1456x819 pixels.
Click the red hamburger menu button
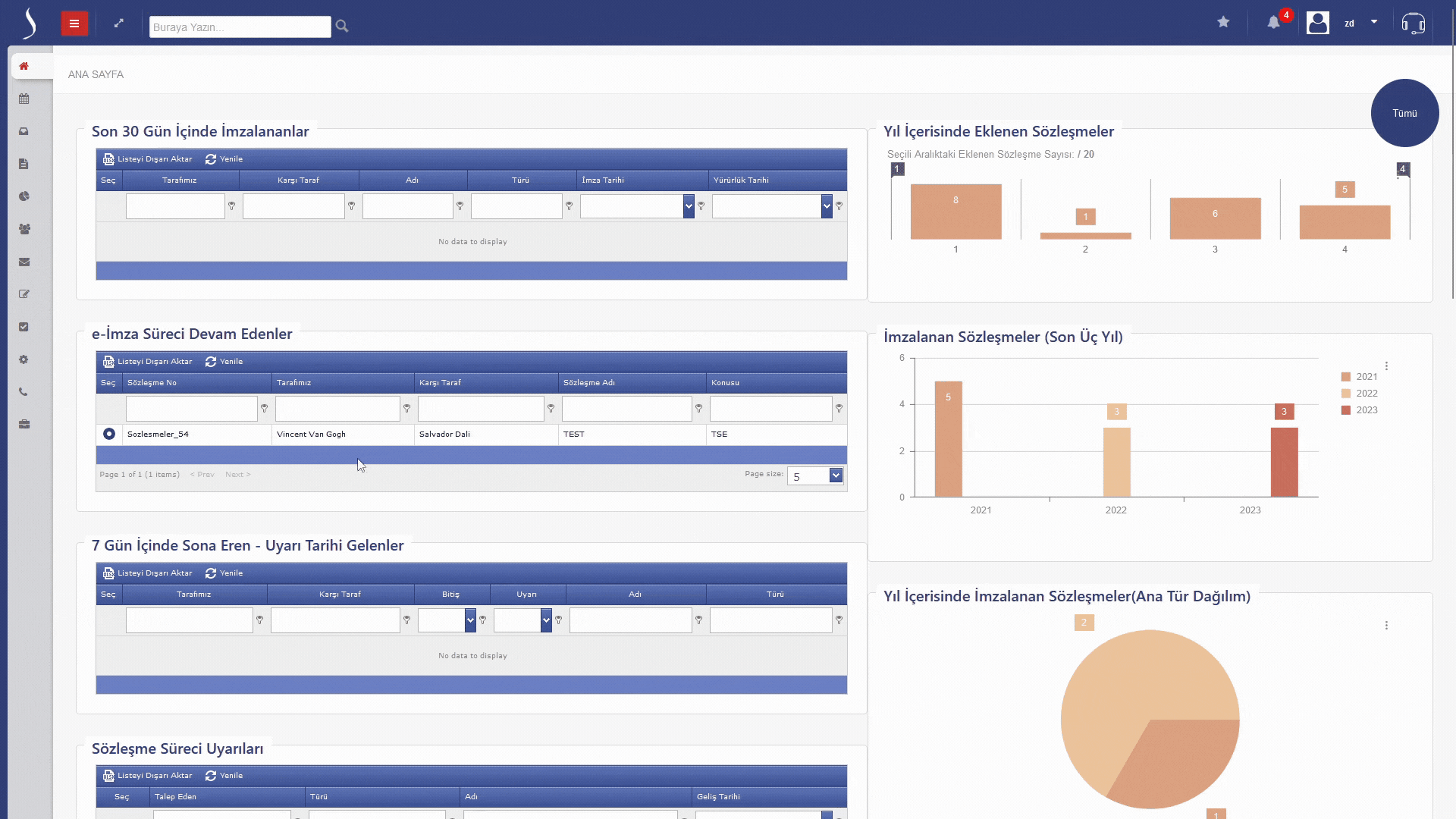74,24
